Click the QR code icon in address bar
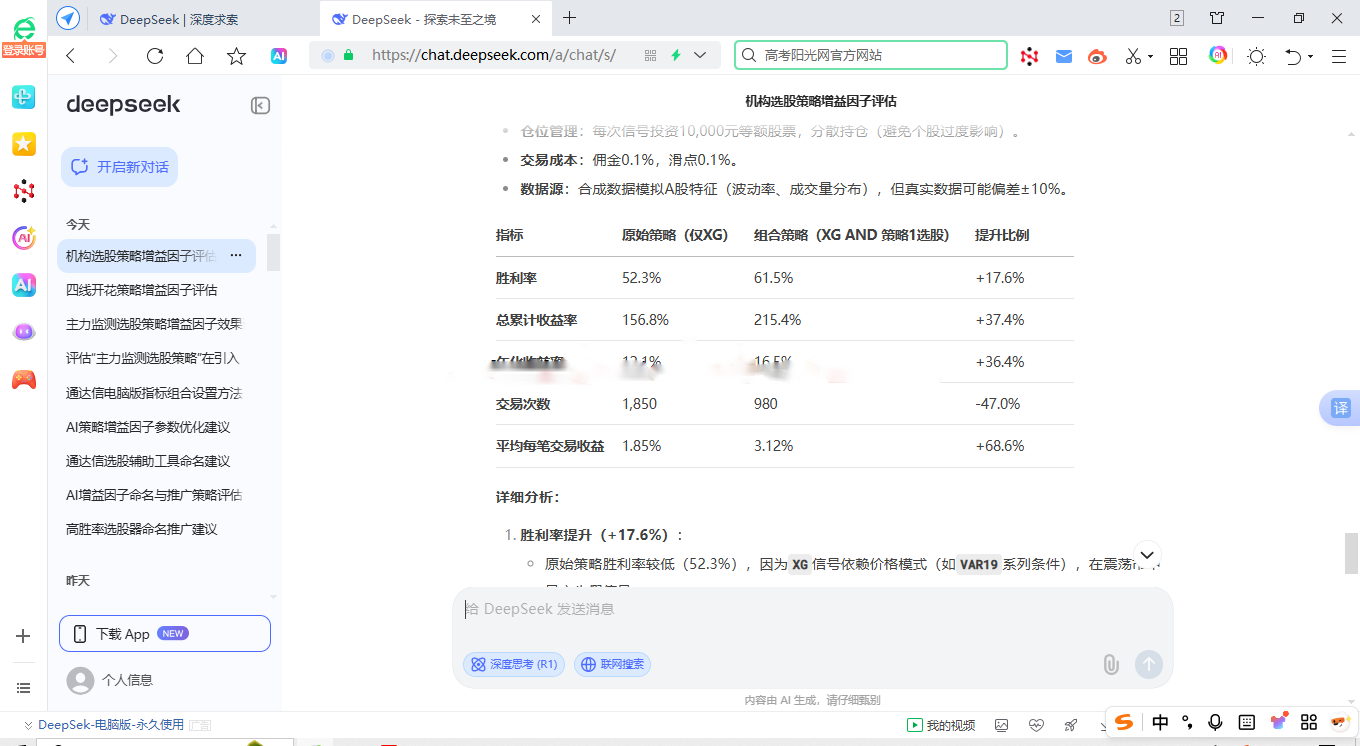Image resolution: width=1360 pixels, height=746 pixels. click(650, 56)
